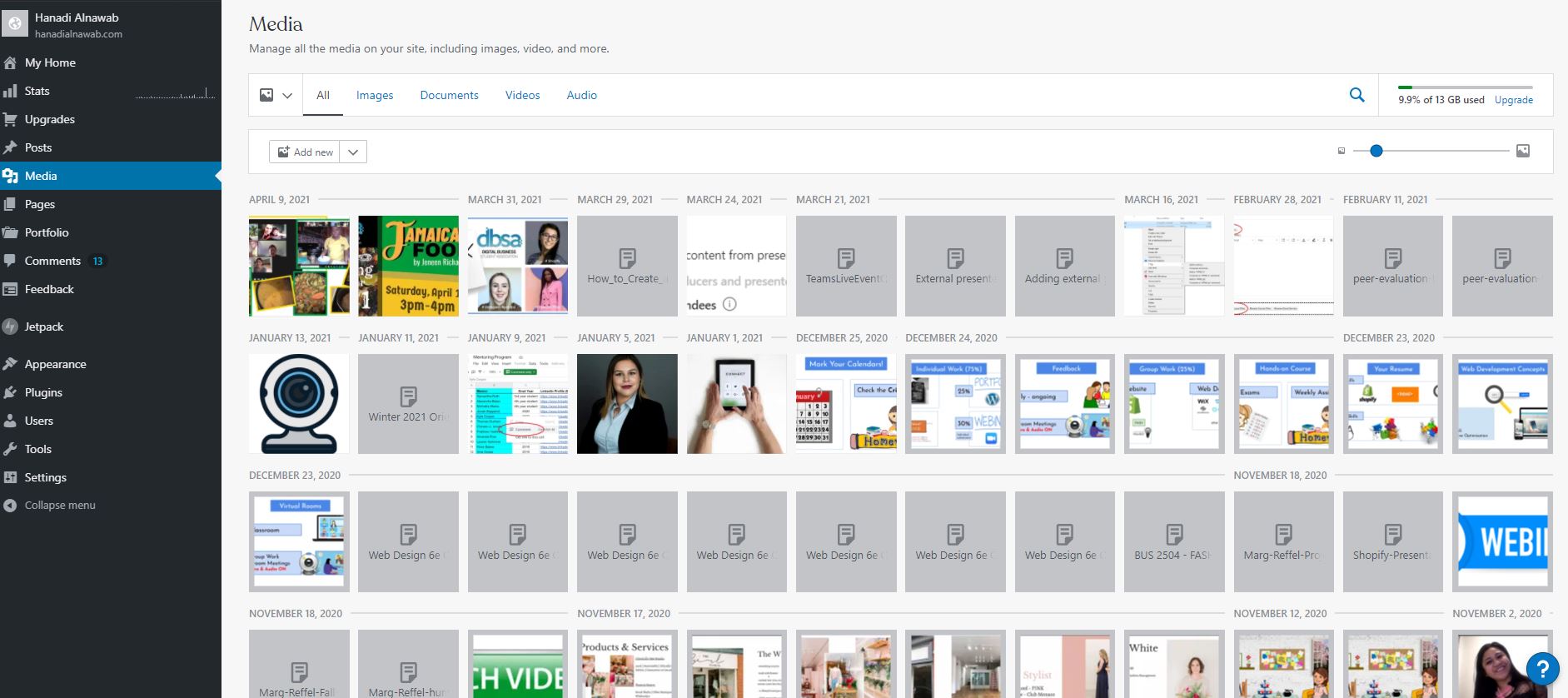
Task: Click the search magnifier icon
Action: [1356, 95]
